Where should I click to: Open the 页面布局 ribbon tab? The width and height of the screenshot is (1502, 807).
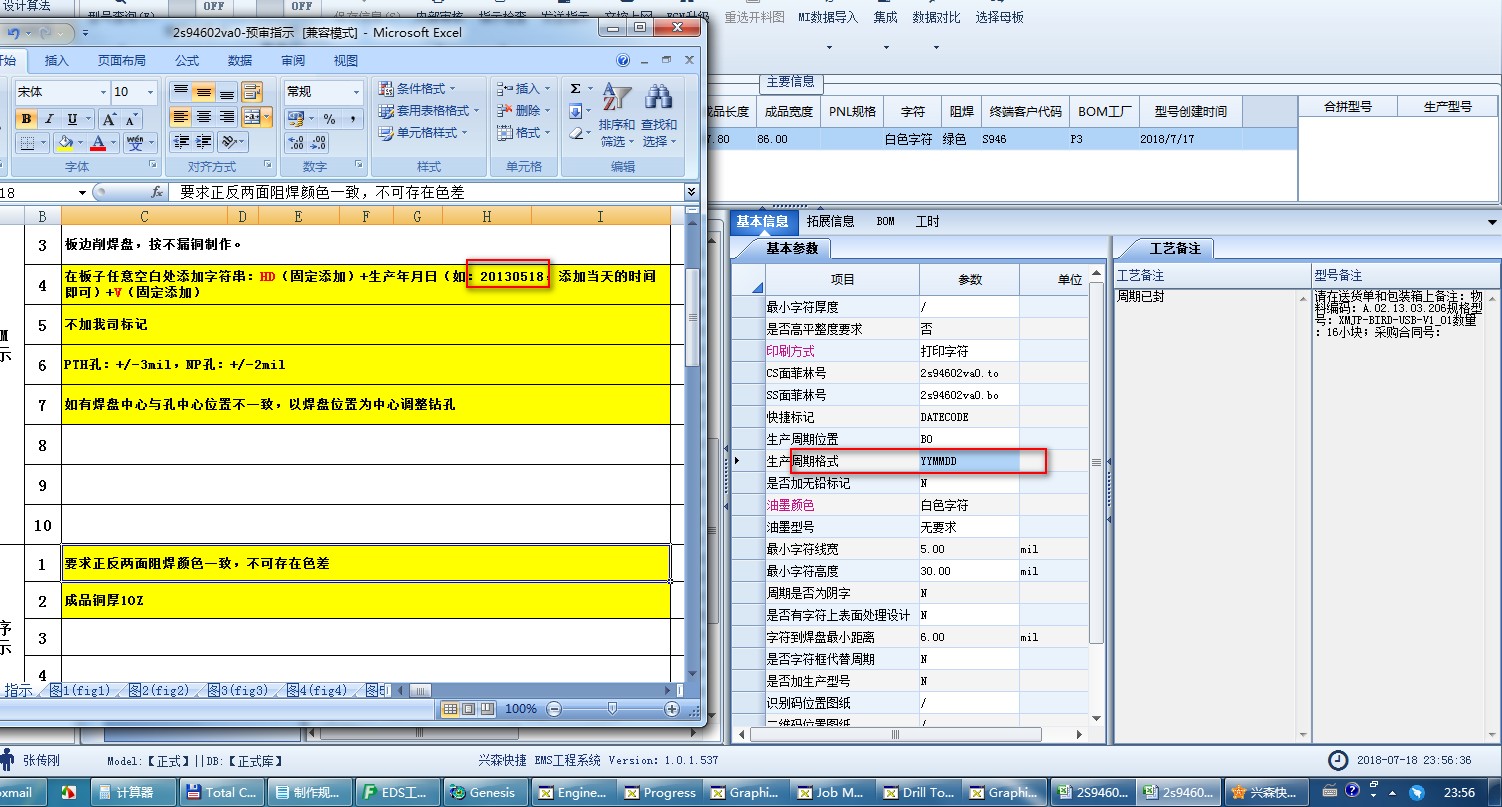122,61
